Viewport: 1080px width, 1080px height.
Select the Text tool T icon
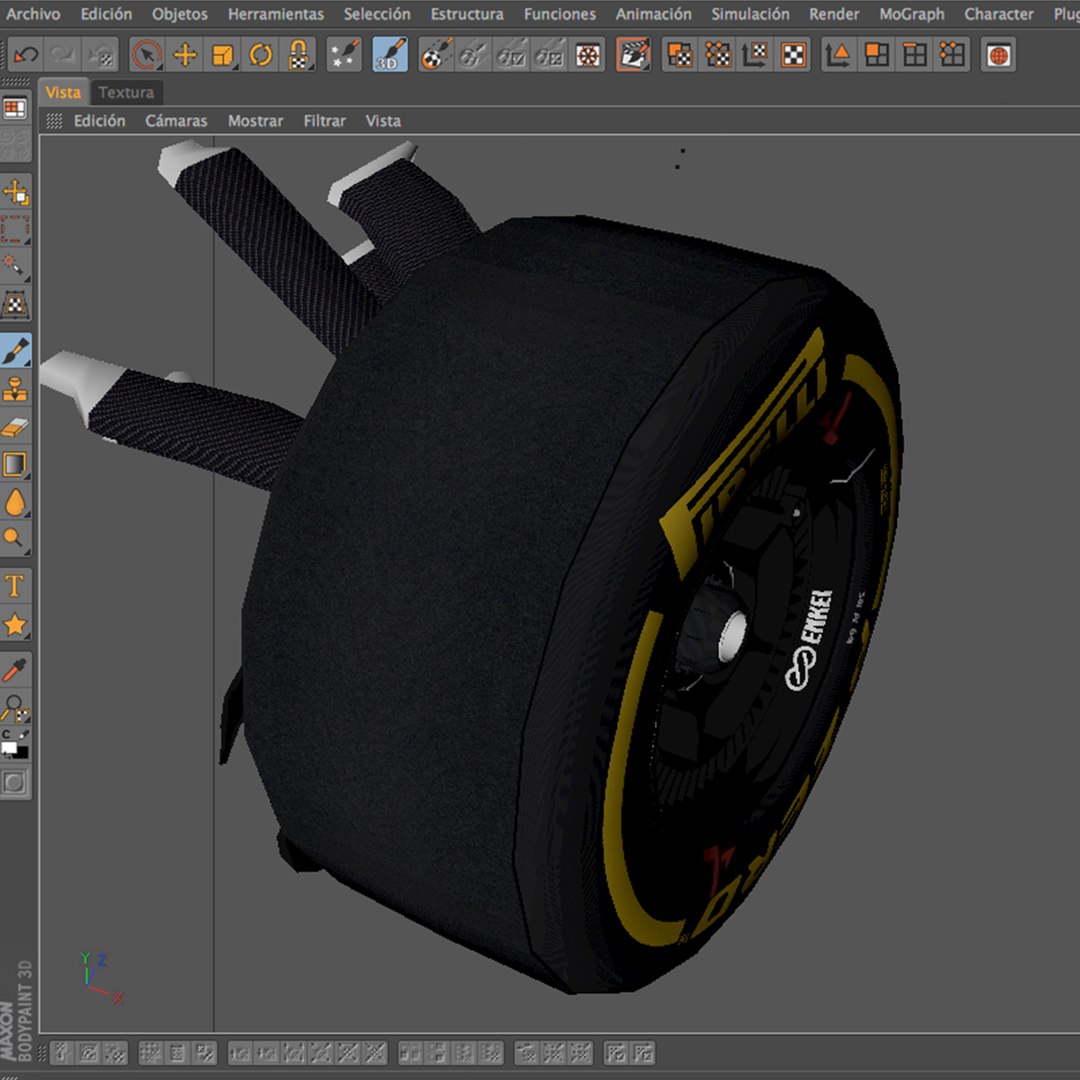15,586
